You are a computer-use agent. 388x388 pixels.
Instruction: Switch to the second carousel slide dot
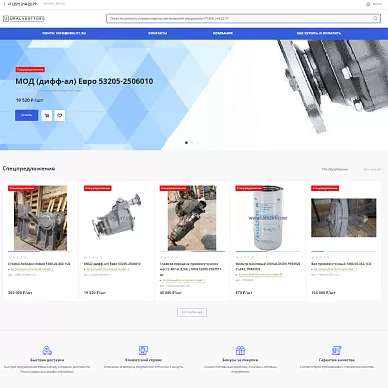[x=192, y=143]
